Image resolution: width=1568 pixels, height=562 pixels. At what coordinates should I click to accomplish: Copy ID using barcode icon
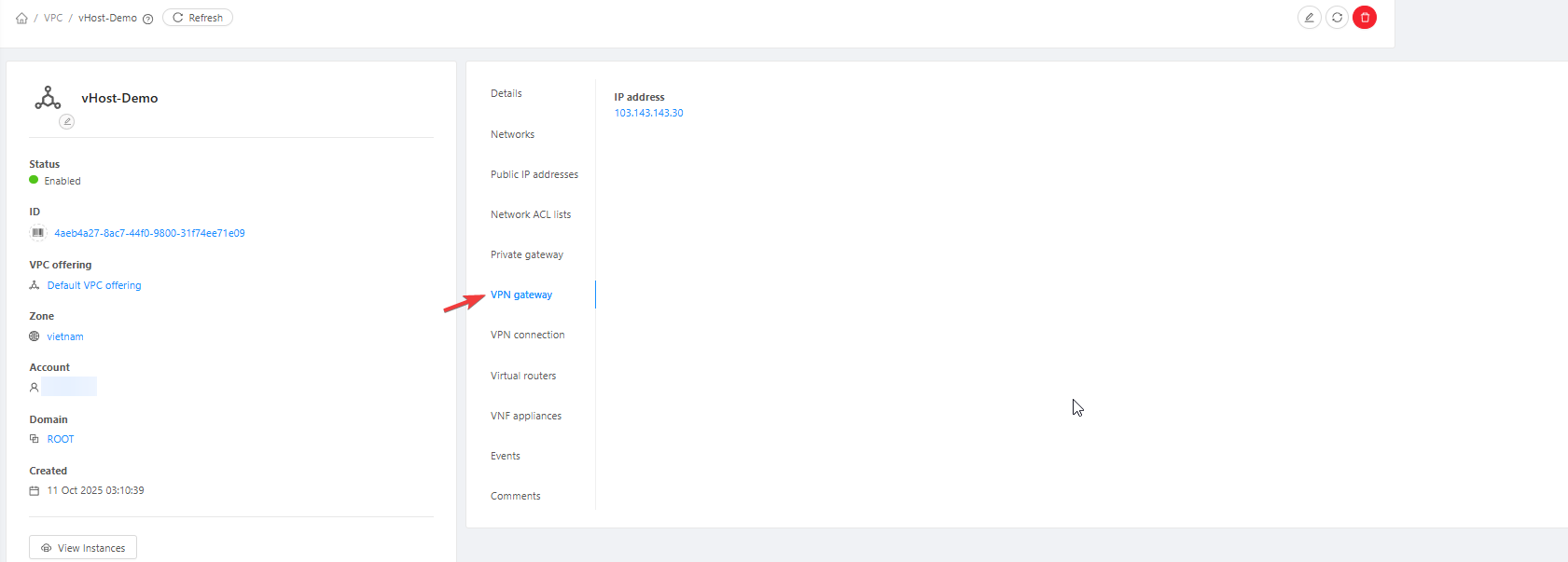[x=38, y=233]
